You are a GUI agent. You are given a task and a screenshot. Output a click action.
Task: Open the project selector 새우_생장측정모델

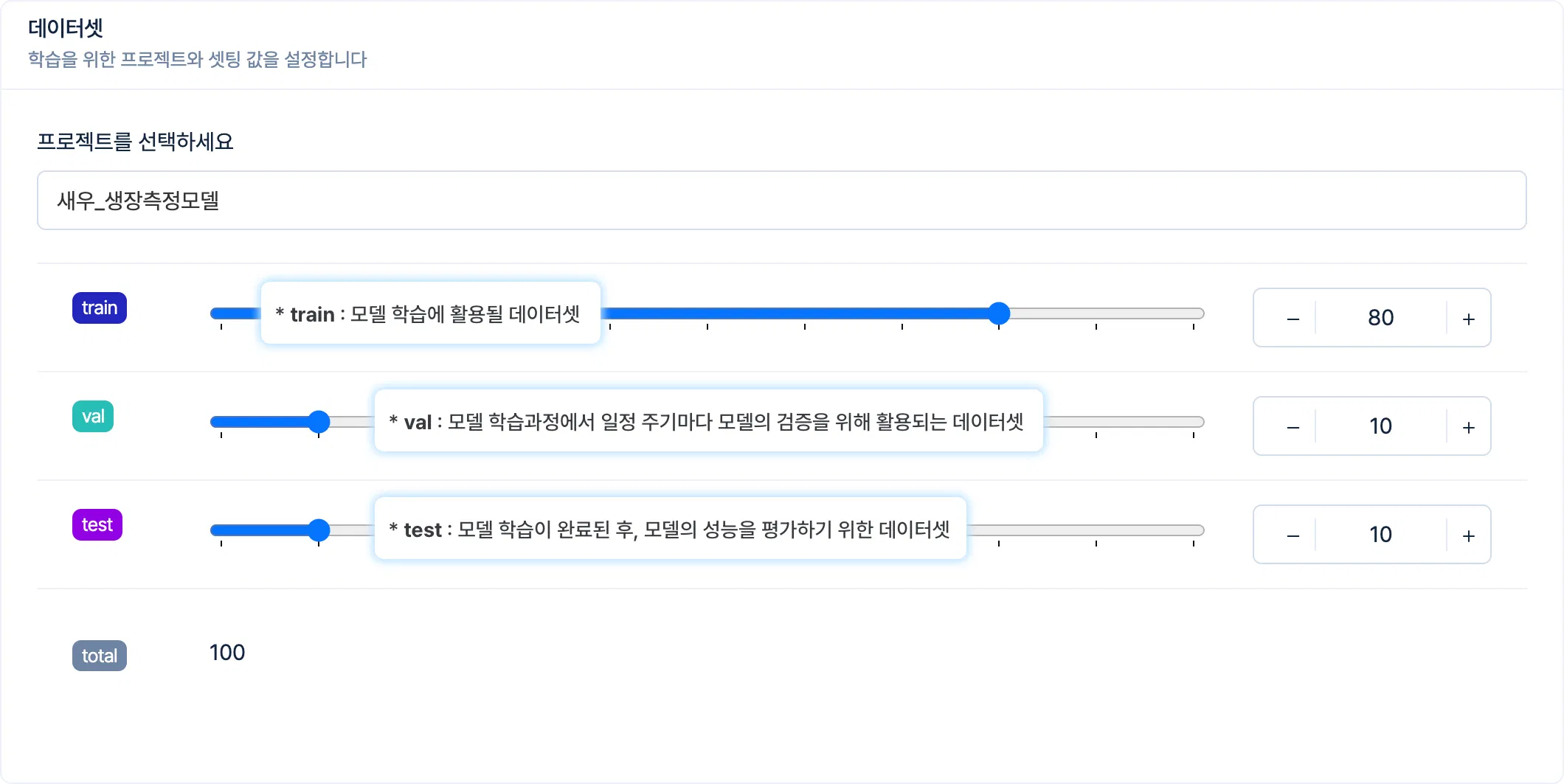coord(781,201)
